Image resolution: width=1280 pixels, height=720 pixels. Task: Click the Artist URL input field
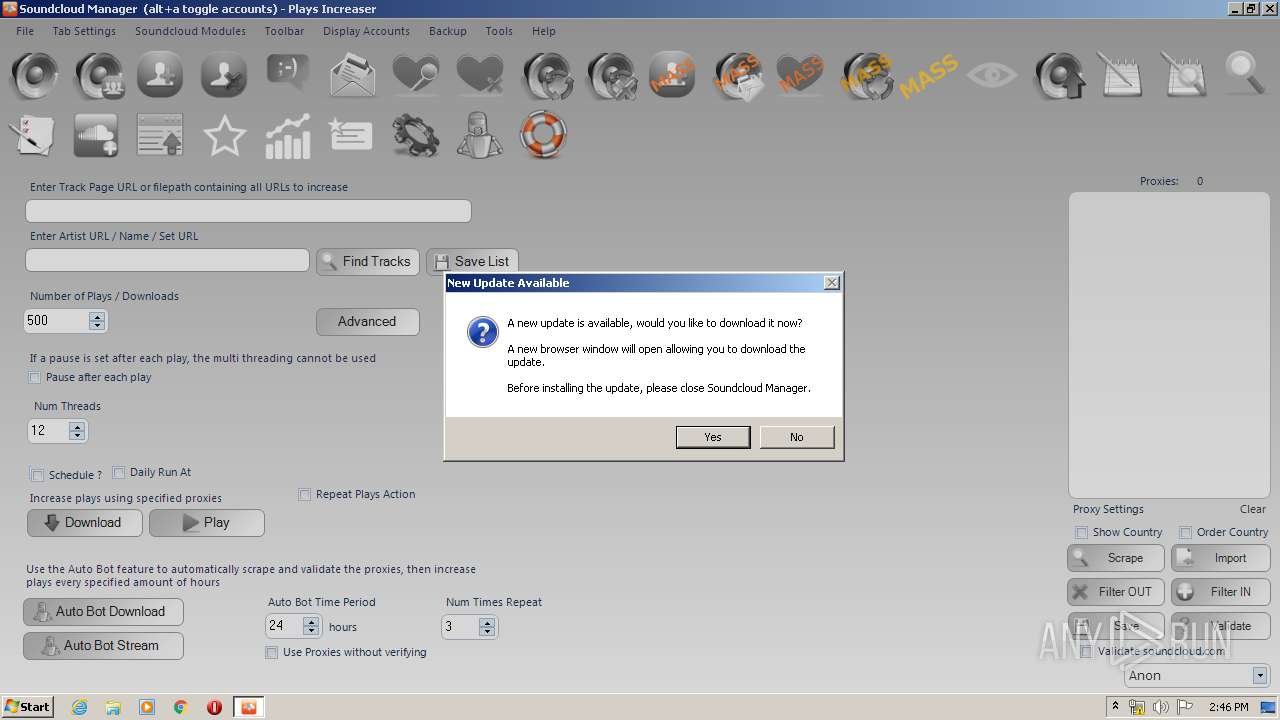pos(167,260)
